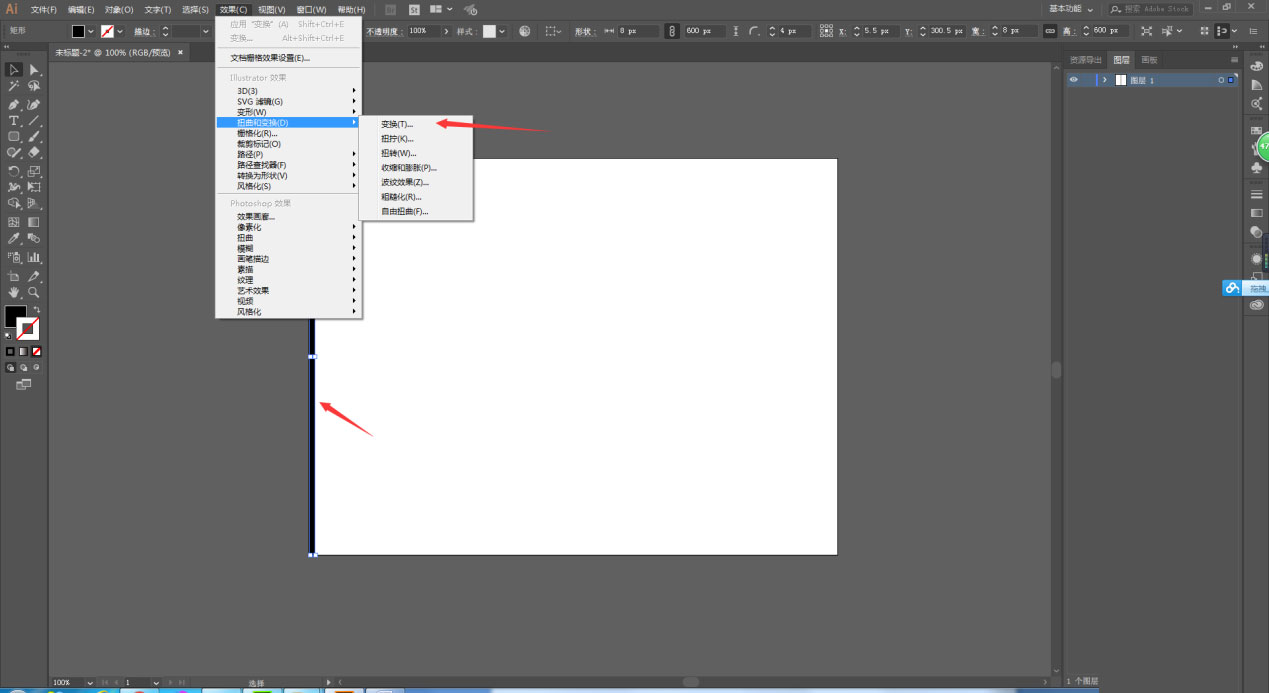Swap fill and stroke colors arrow
1269x693 pixels.
pyautogui.click(x=36, y=310)
